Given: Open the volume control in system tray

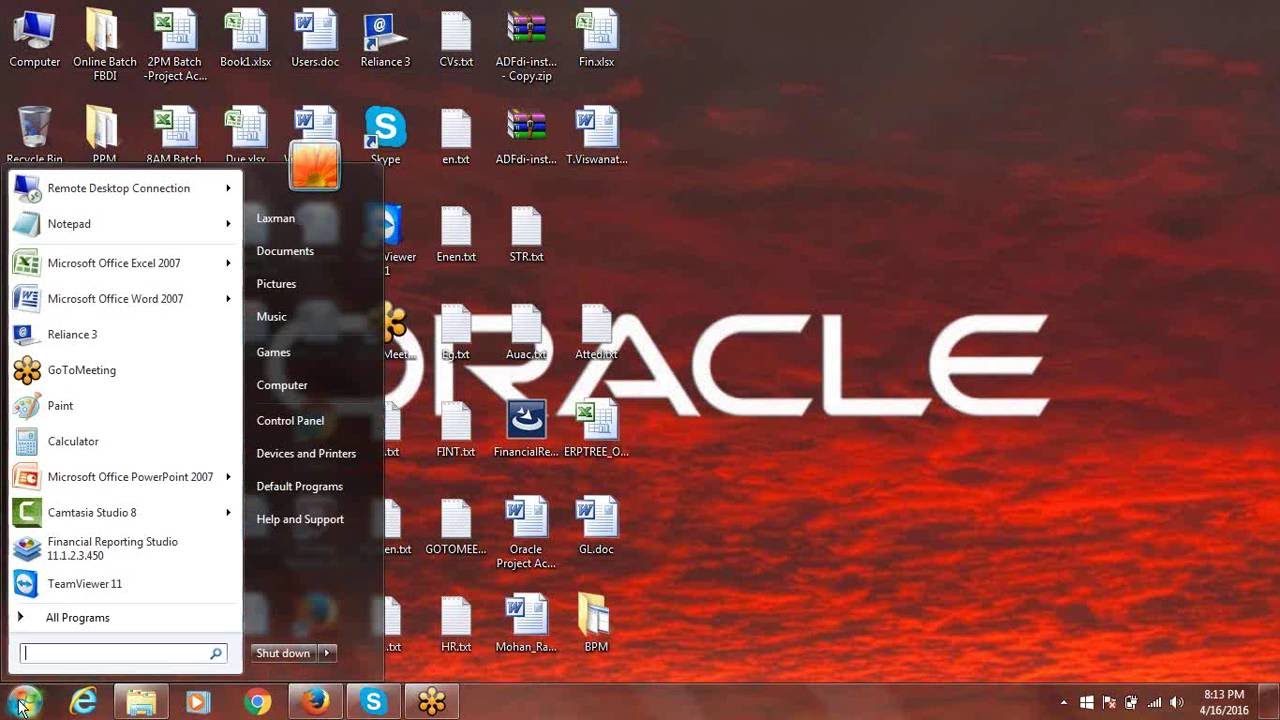Looking at the screenshot, I should [1177, 703].
